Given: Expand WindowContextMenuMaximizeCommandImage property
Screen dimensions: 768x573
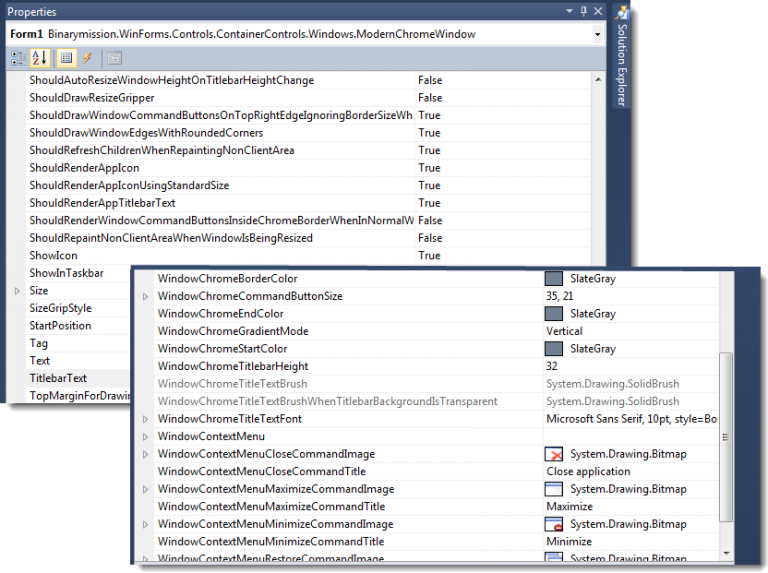Looking at the screenshot, I should pos(145,489).
